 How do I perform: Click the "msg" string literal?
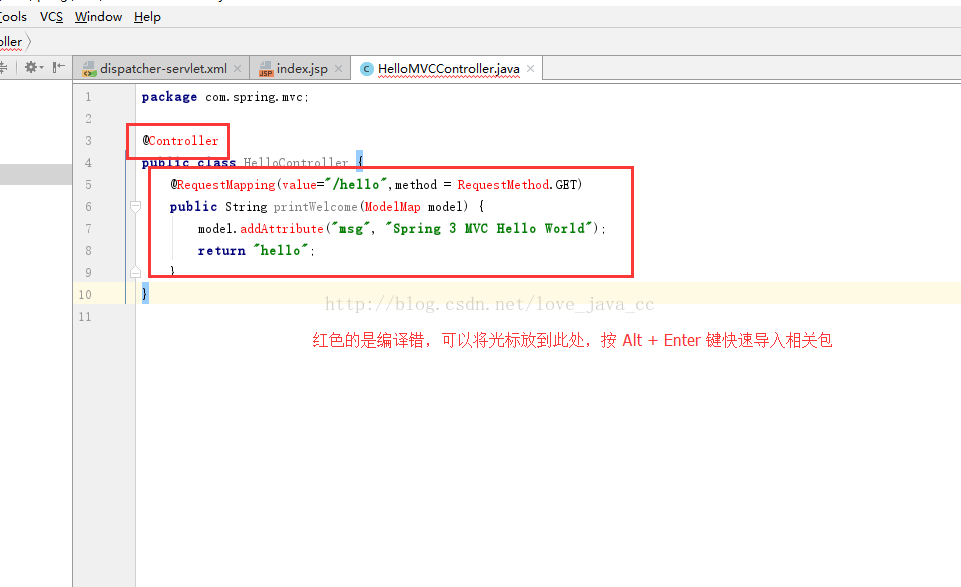(350, 229)
